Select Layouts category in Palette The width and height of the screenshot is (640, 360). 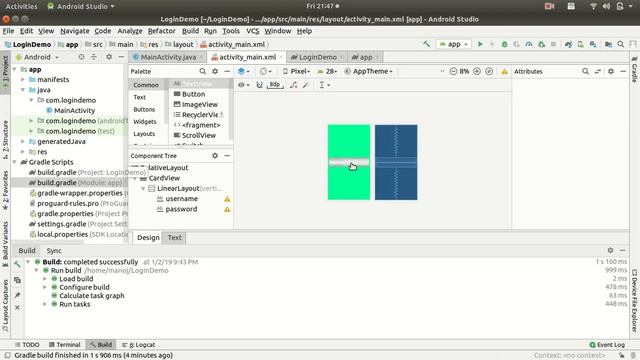(144, 134)
